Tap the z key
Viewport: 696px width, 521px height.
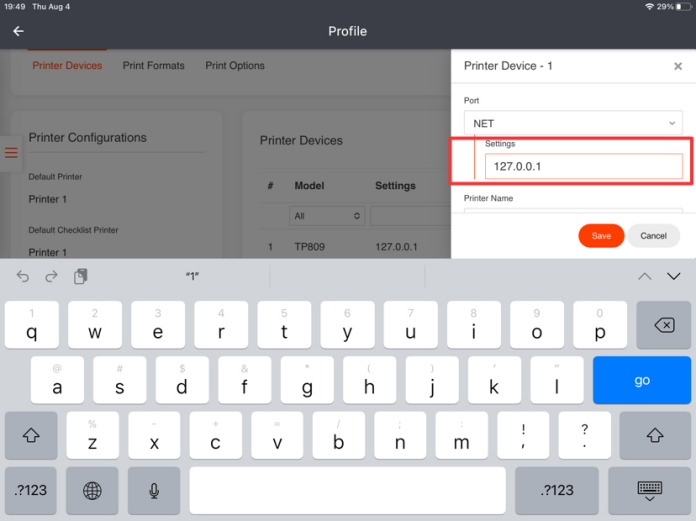(x=92, y=435)
